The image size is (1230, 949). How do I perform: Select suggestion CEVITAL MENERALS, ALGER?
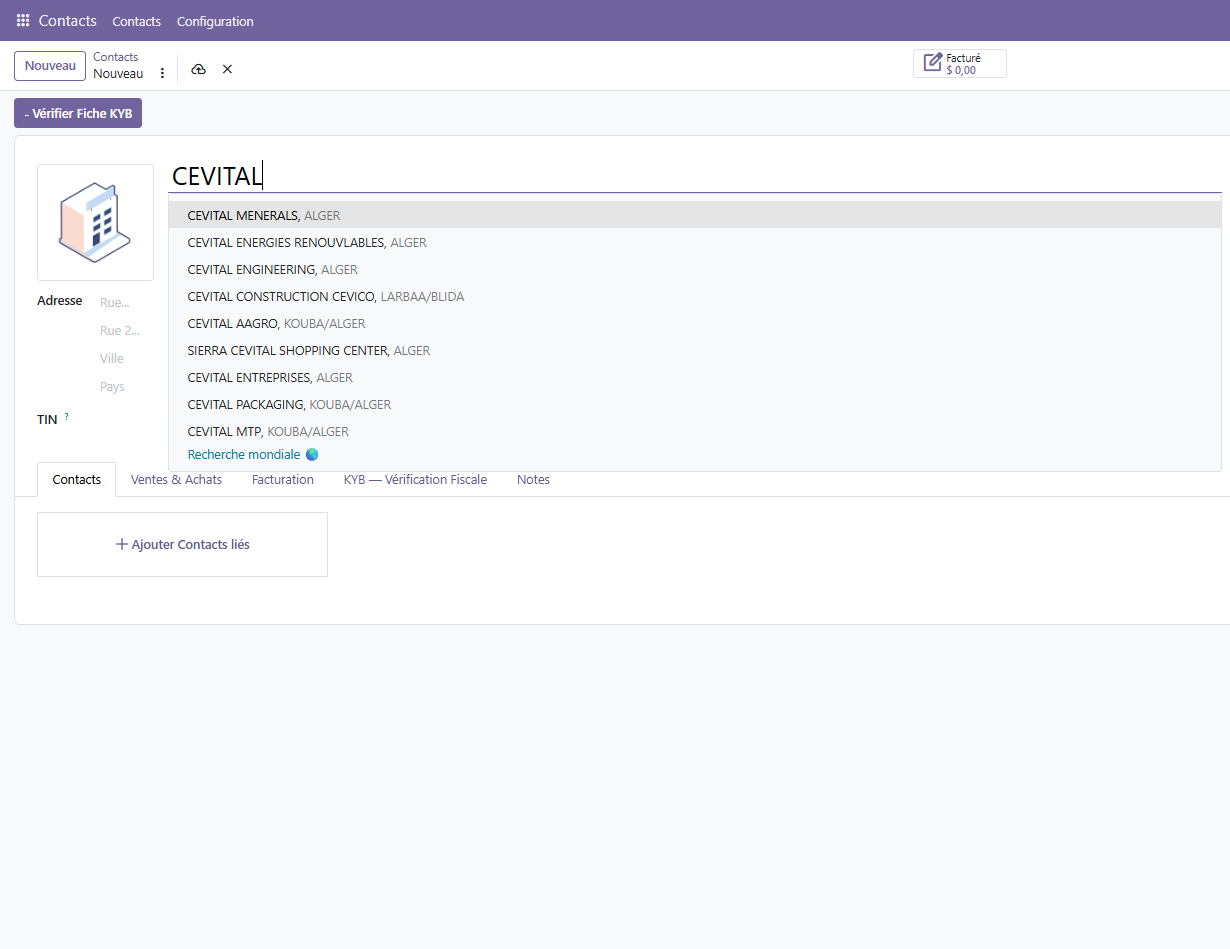(x=695, y=215)
